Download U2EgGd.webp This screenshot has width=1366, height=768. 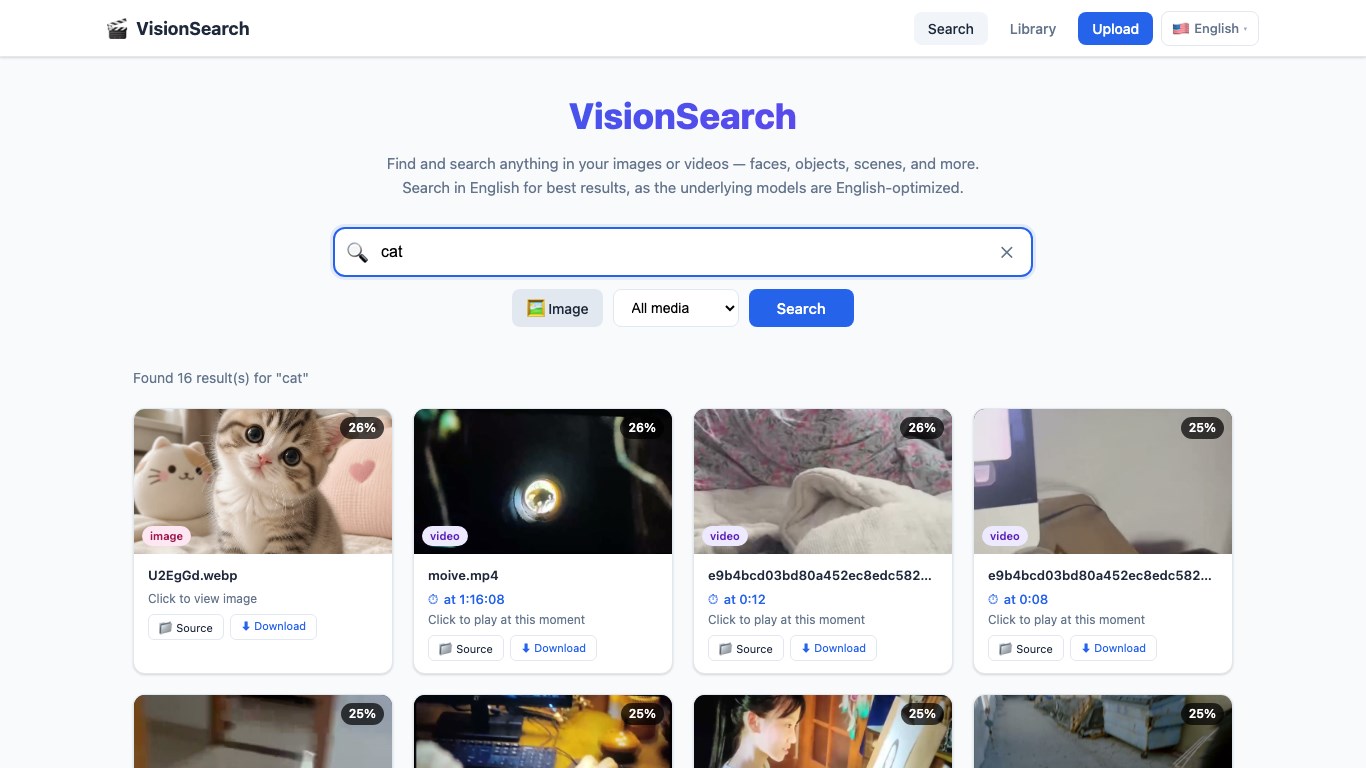(273, 626)
